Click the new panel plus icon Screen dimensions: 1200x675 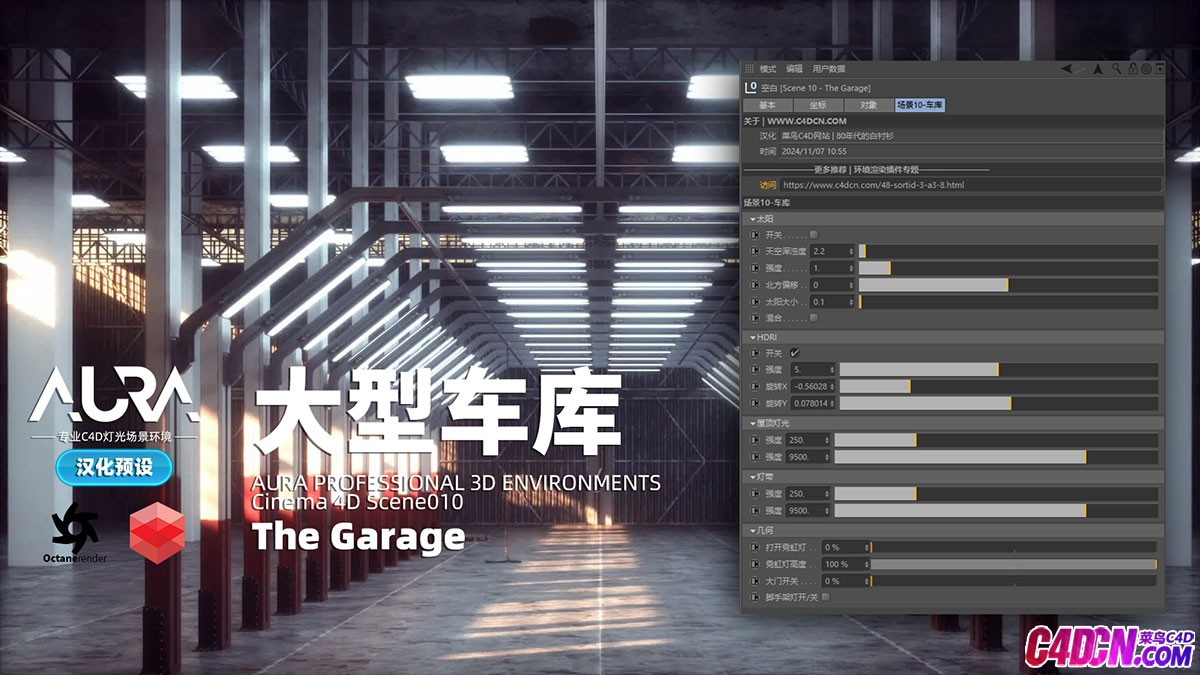[x=1160, y=69]
